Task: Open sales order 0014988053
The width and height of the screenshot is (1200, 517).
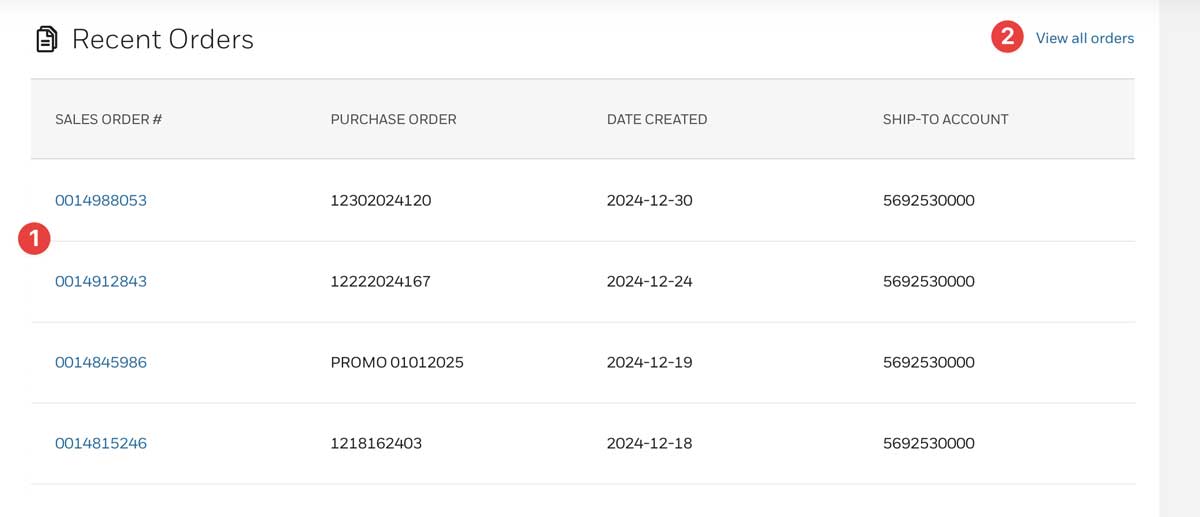Action: click(101, 200)
